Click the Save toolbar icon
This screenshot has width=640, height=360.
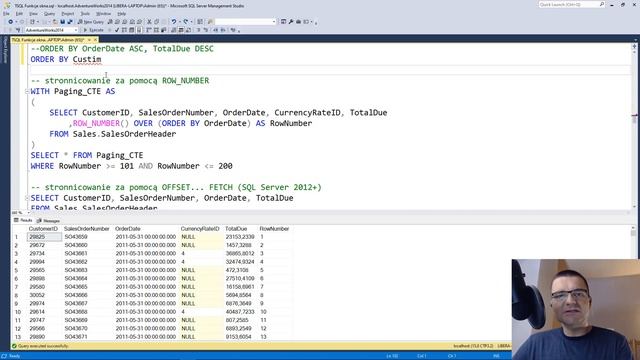point(62,22)
